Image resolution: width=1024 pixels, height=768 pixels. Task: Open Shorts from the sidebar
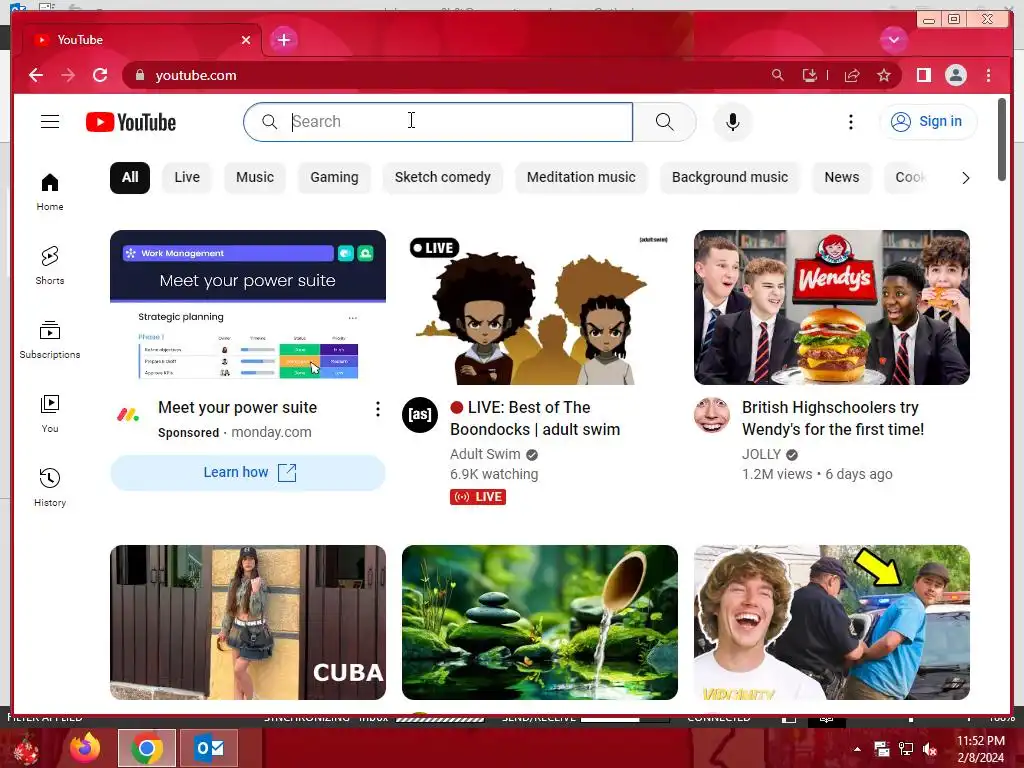point(50,266)
